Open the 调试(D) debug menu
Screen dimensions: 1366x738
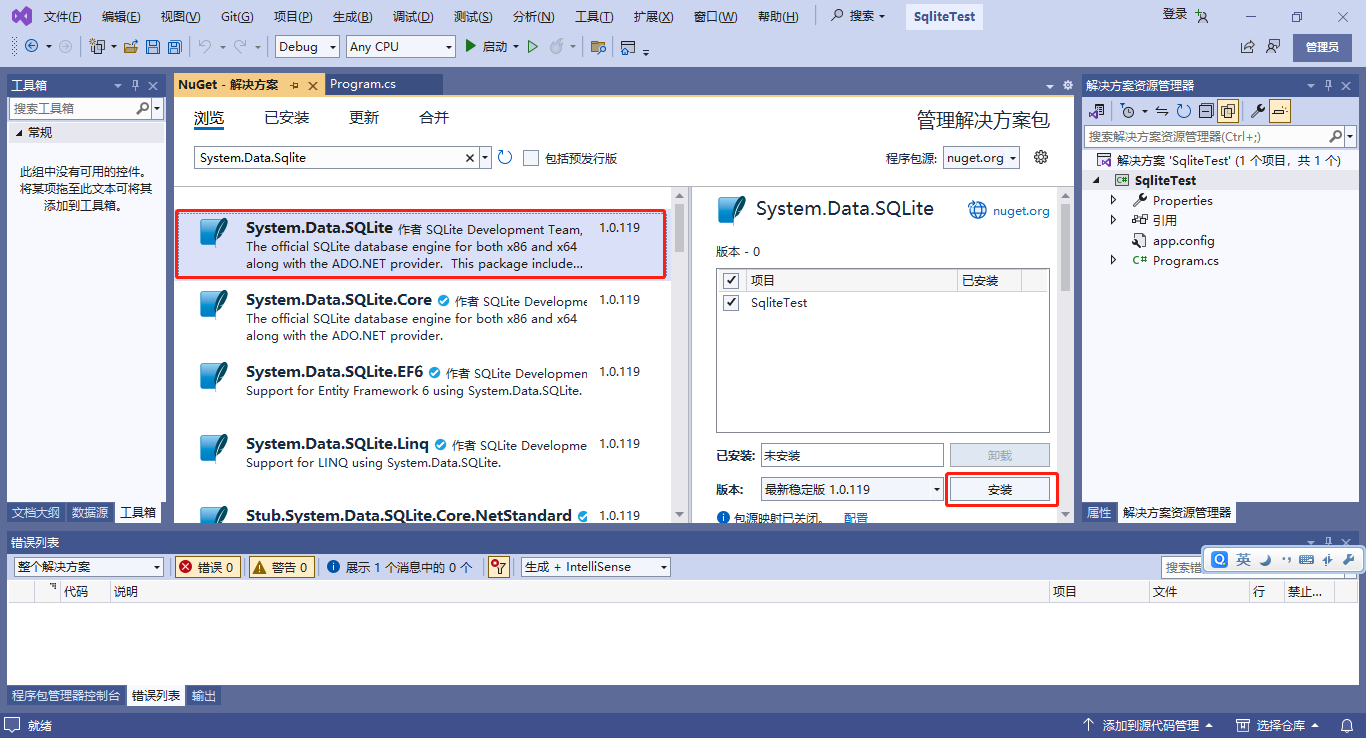click(413, 17)
